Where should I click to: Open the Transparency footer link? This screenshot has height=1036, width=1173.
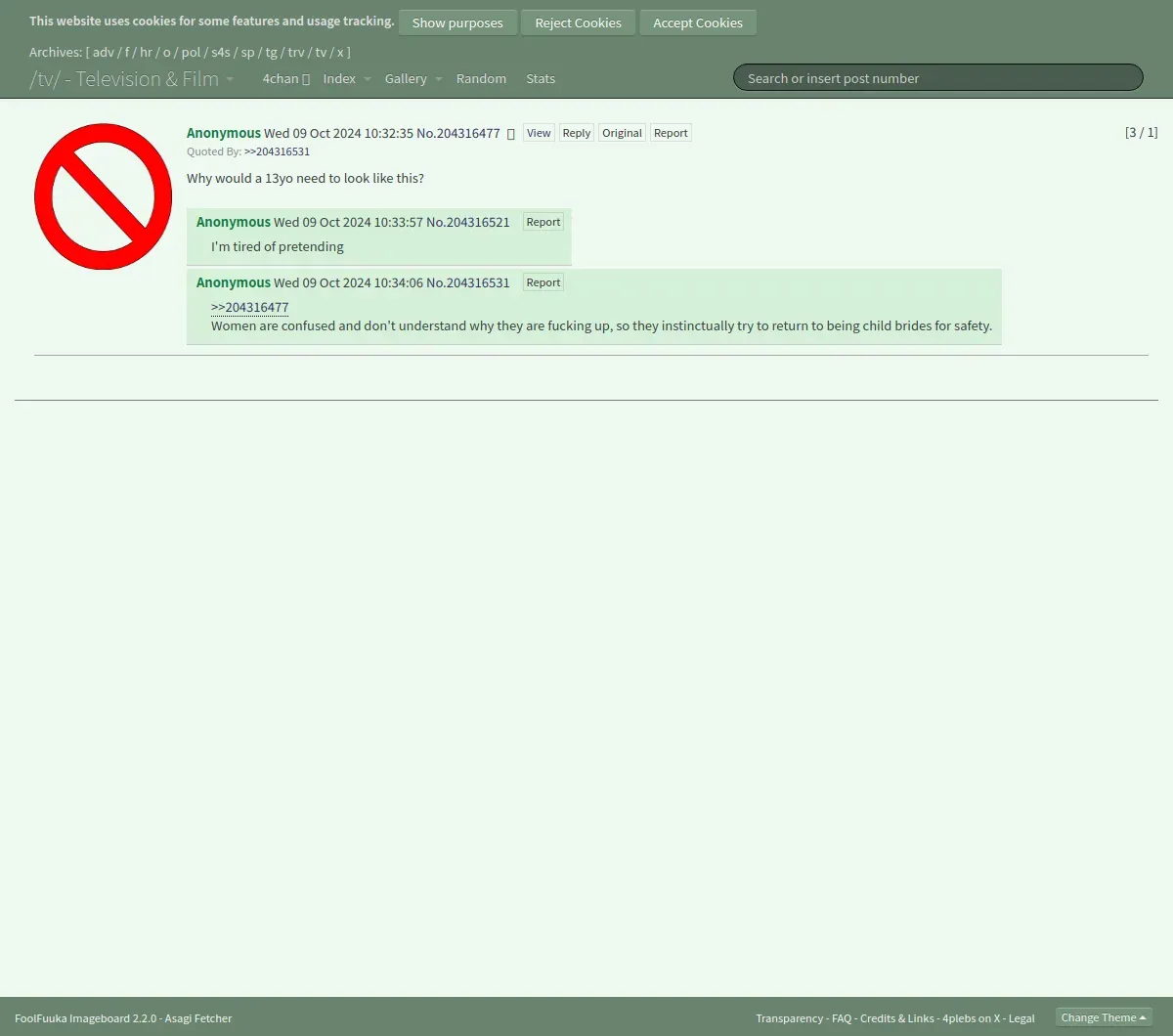pyautogui.click(x=789, y=1018)
